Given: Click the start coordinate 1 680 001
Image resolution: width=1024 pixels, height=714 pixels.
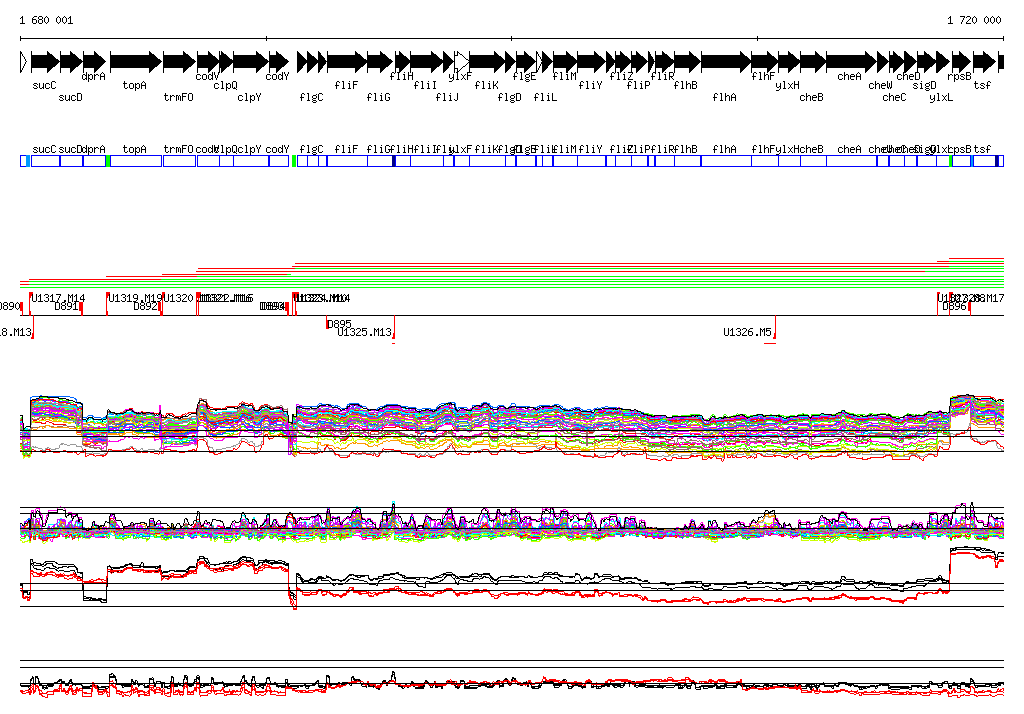Looking at the screenshot, I should (46, 20).
